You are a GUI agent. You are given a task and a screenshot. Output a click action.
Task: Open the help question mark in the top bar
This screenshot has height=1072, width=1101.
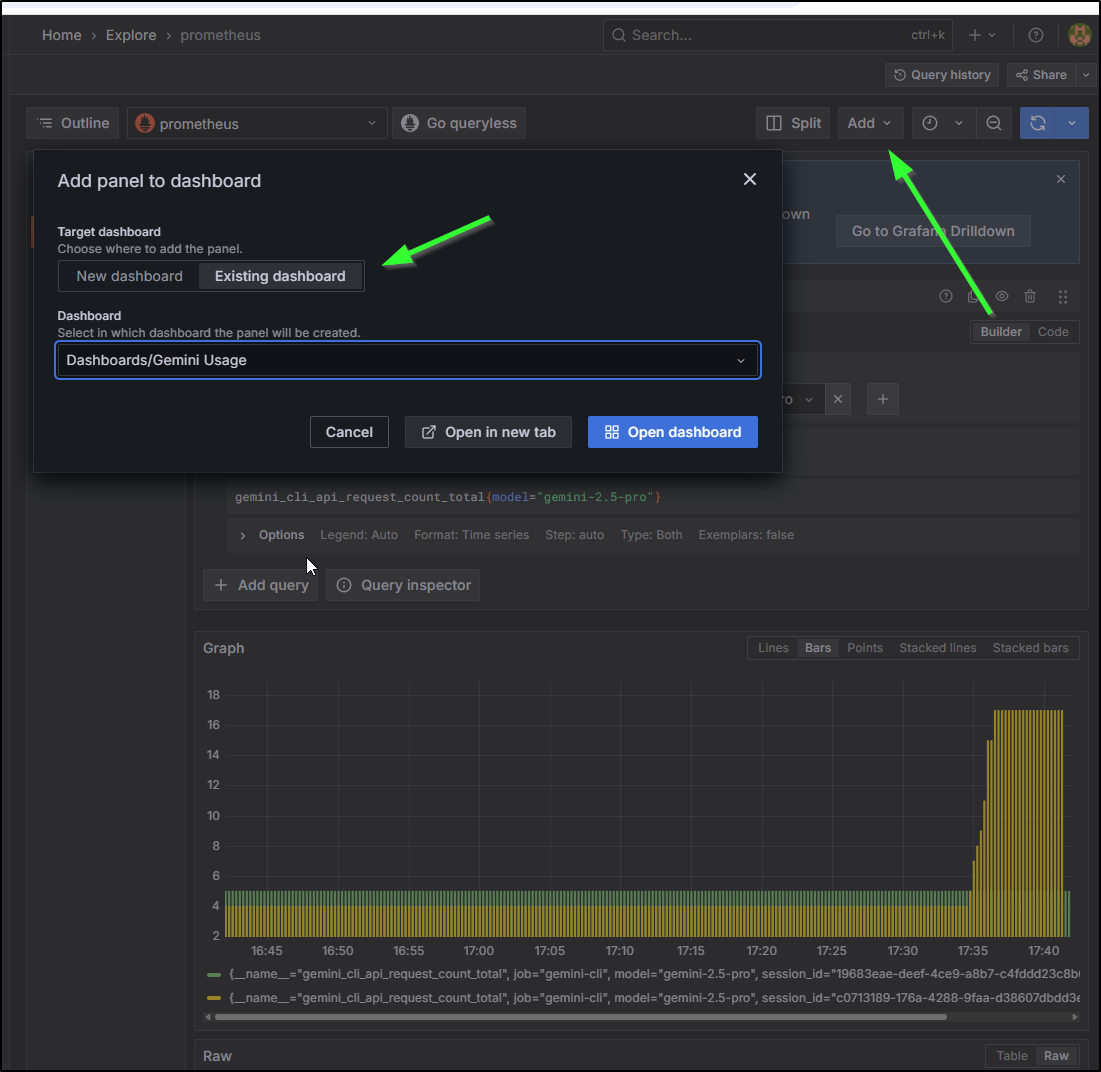tap(1036, 35)
